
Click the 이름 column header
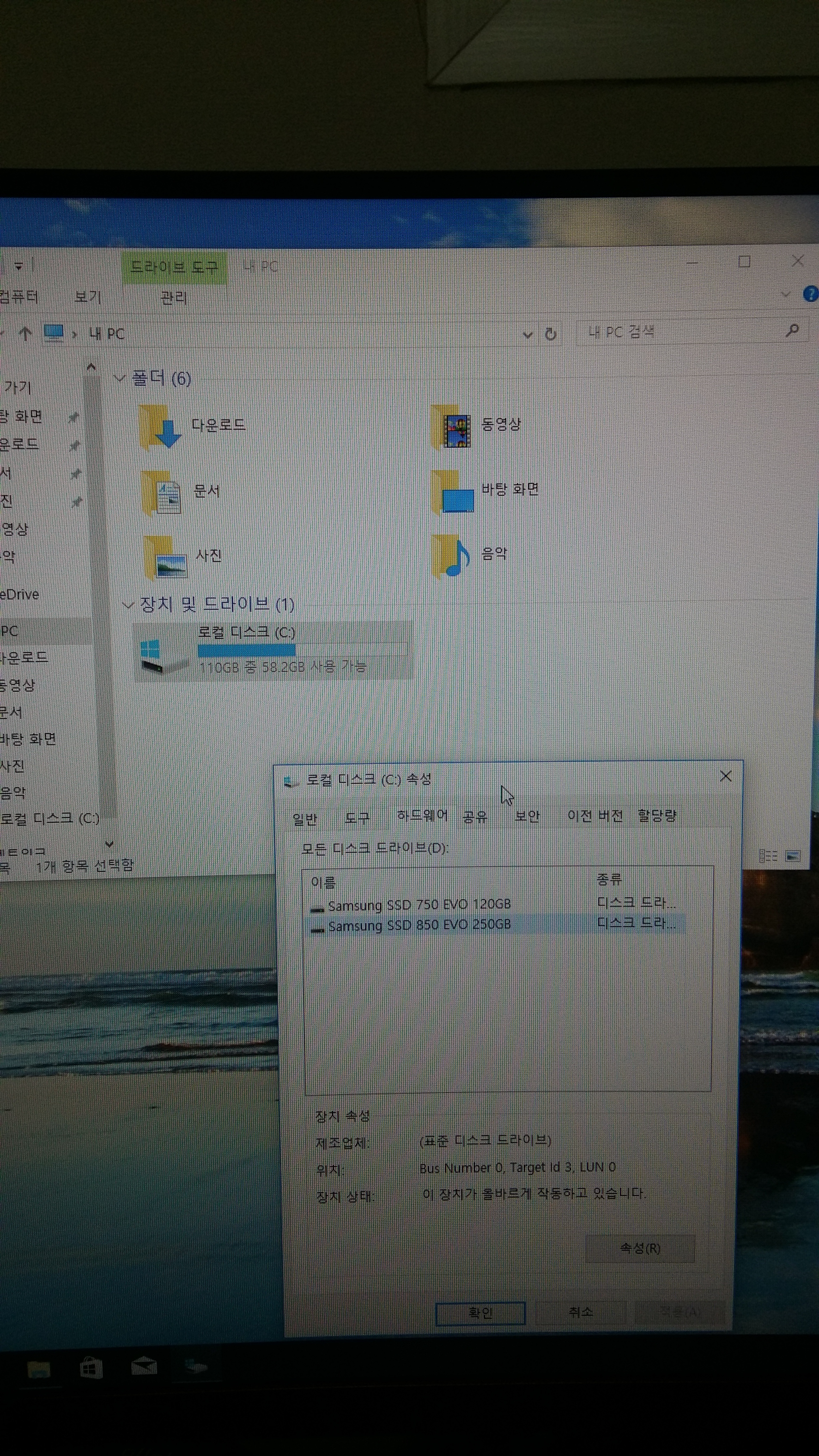pyautogui.click(x=323, y=882)
